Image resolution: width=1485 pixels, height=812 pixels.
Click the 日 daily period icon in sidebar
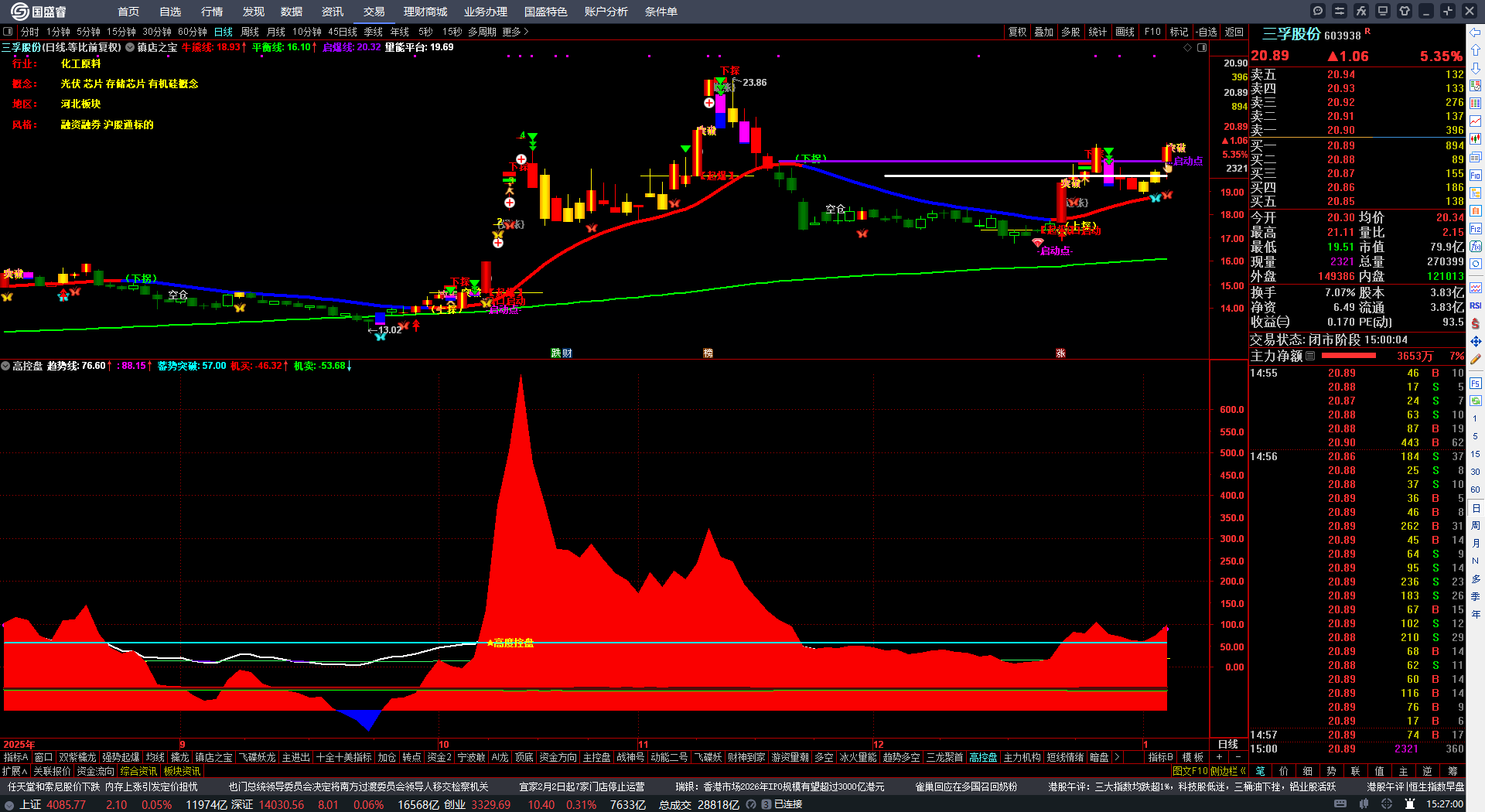tap(1476, 508)
